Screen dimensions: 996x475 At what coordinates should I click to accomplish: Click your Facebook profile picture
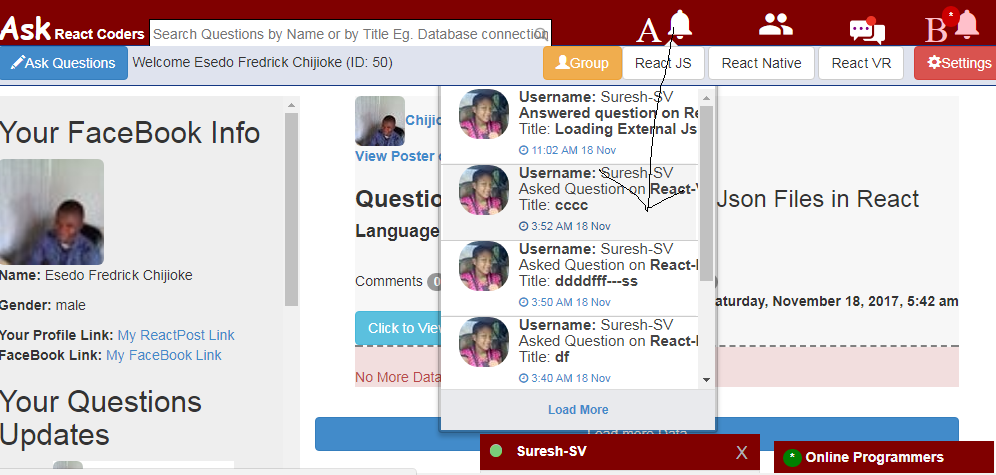(x=51, y=211)
